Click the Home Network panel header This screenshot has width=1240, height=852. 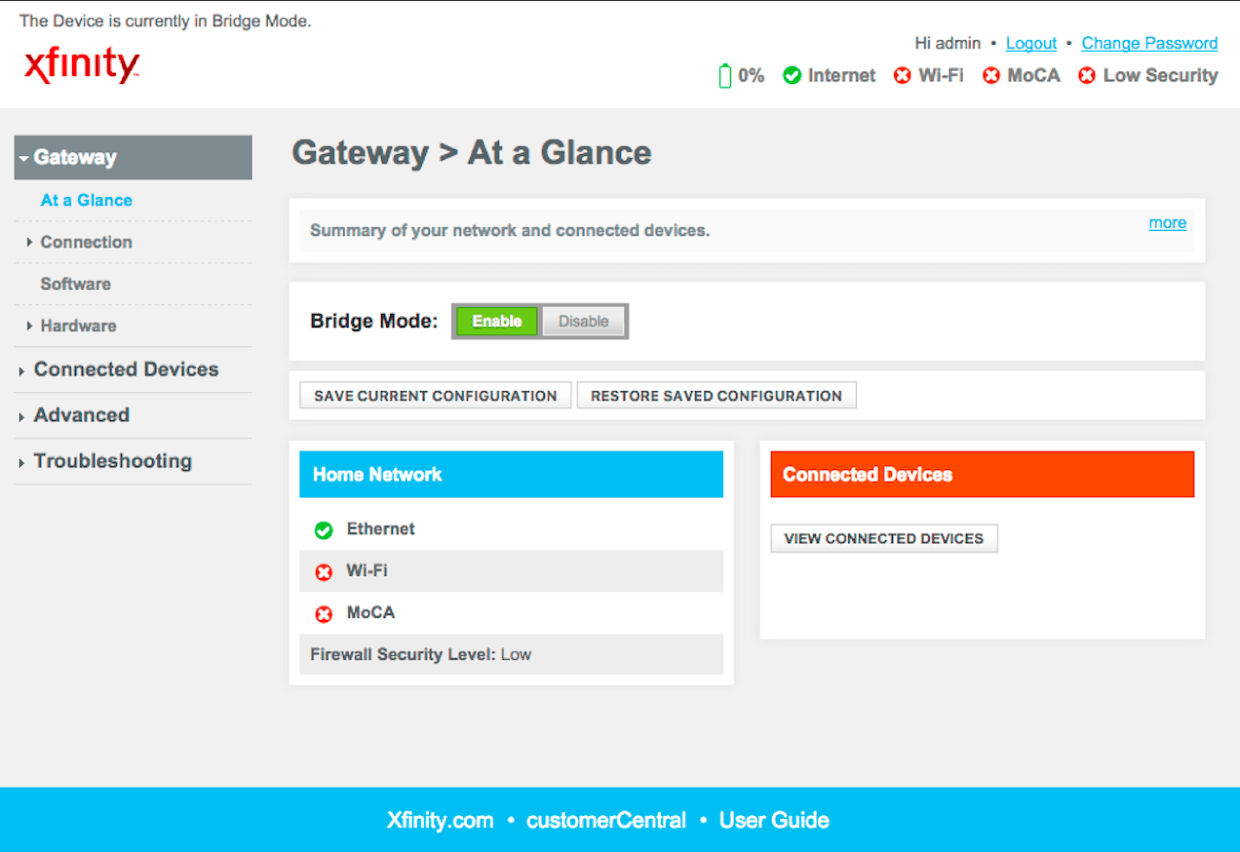pyautogui.click(x=511, y=474)
